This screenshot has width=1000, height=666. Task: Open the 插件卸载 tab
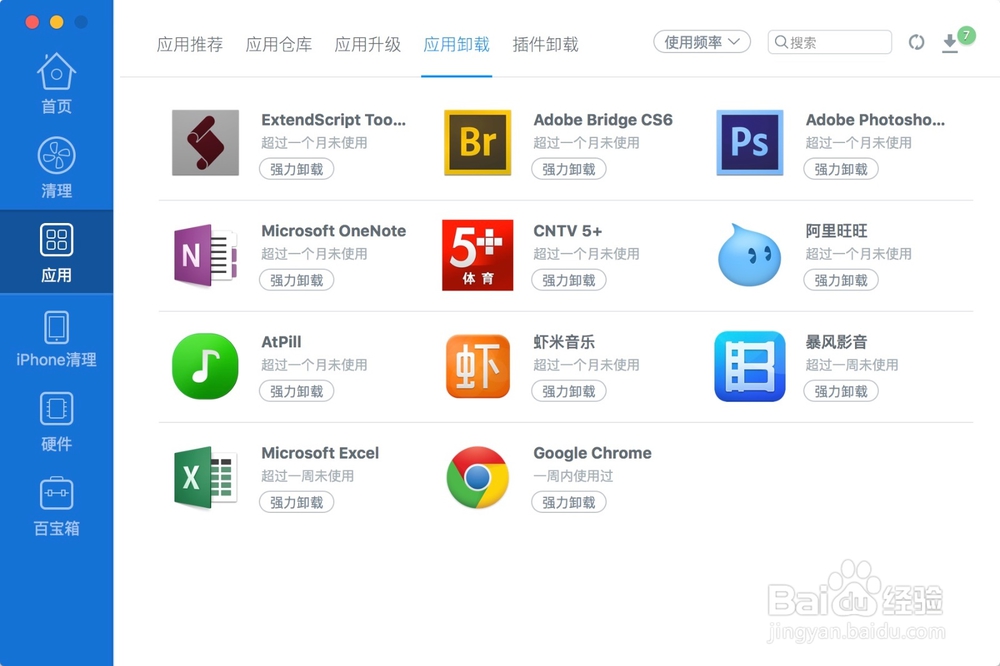(x=545, y=44)
